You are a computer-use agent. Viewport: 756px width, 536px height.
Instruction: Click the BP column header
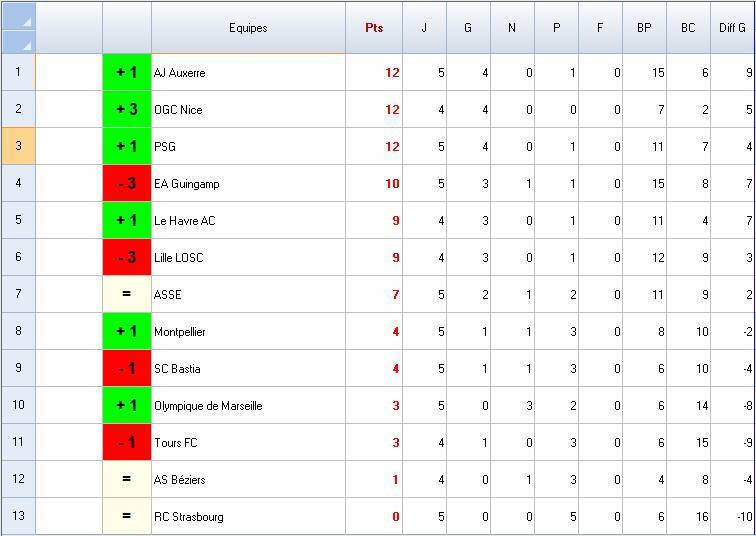coord(644,28)
